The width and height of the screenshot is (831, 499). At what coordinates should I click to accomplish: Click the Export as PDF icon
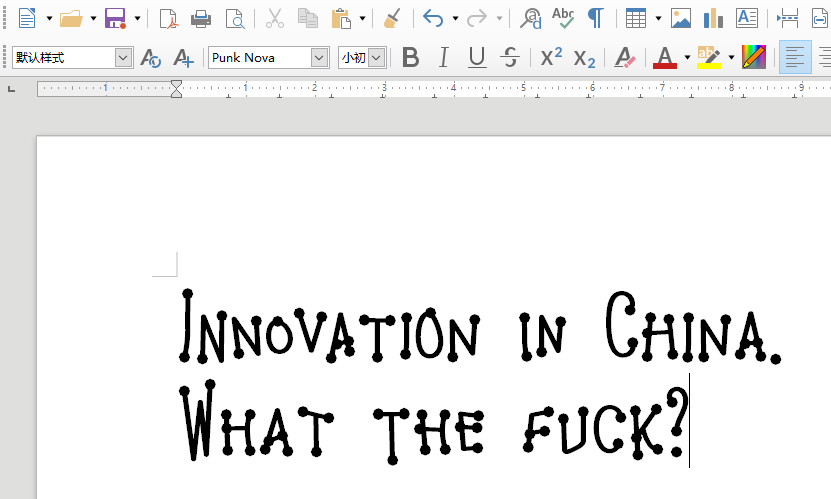click(168, 18)
